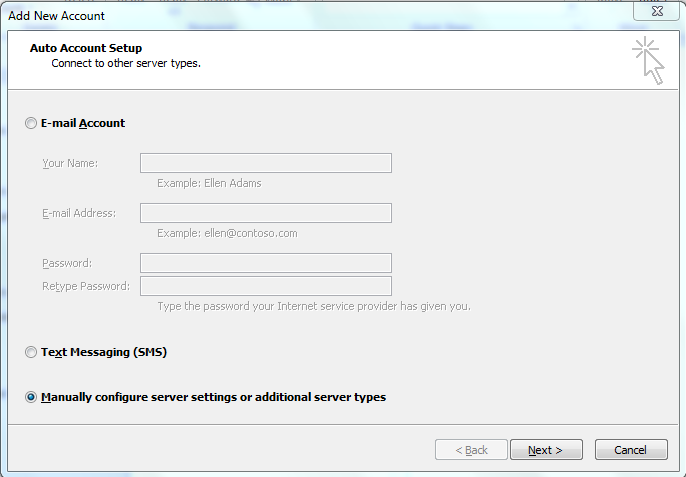This screenshot has height=477, width=686.
Task: Click the Your Name field label
Action: (70, 163)
